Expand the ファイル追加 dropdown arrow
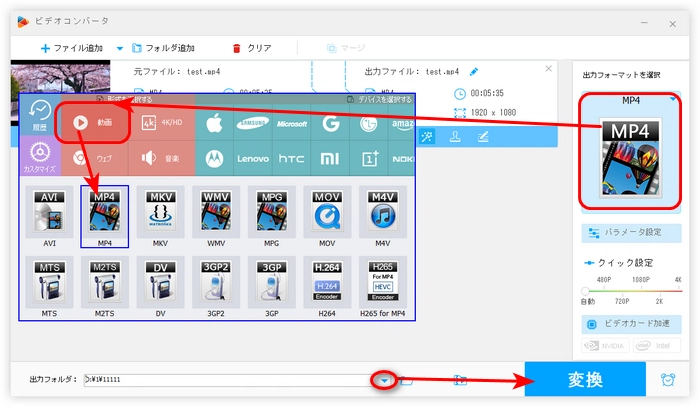700x407 pixels. [120, 47]
